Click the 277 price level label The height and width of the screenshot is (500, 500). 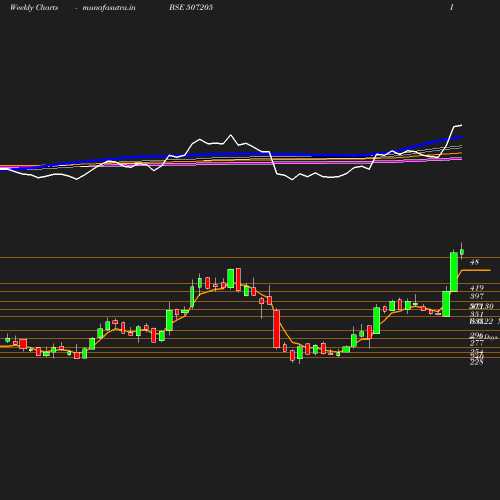pyautogui.click(x=477, y=343)
